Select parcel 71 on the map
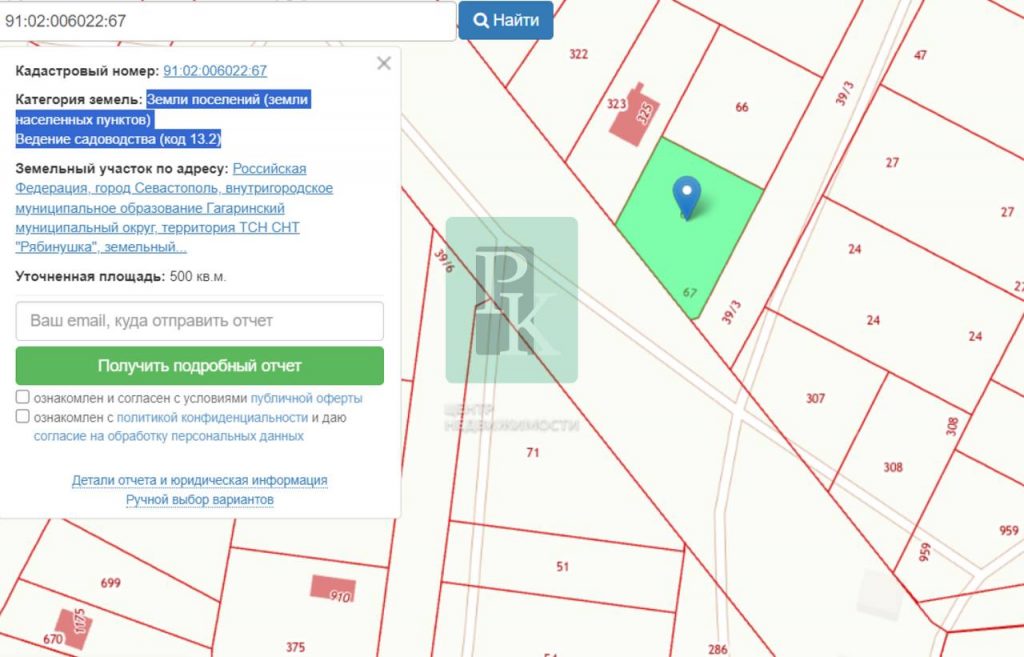This screenshot has width=1024, height=657. coord(532,452)
